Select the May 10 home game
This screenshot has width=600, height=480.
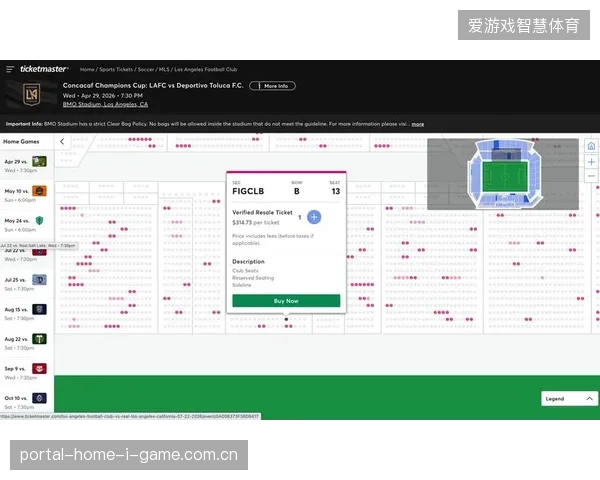[x=26, y=195]
